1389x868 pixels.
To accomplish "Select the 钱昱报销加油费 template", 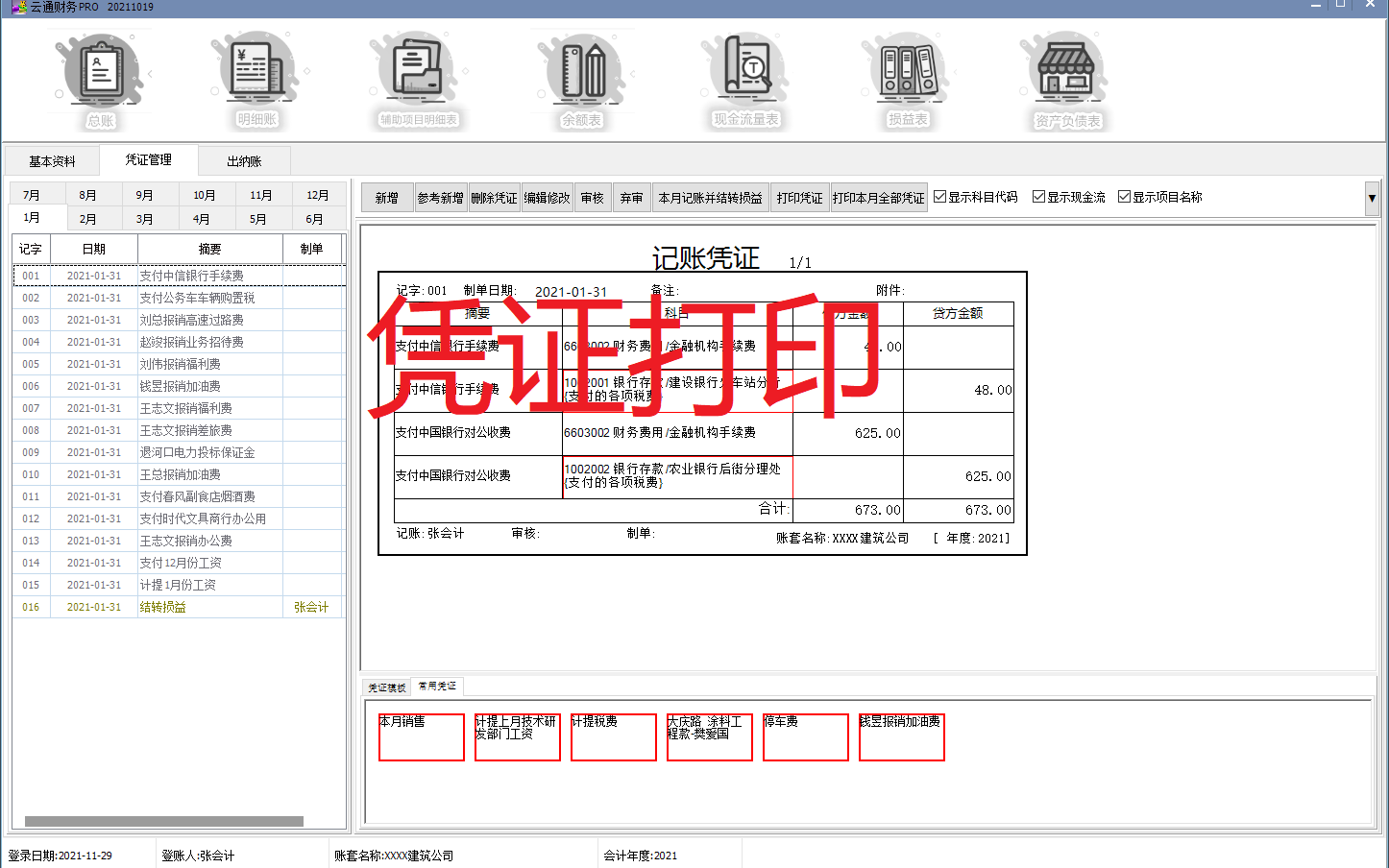I will coord(902,737).
